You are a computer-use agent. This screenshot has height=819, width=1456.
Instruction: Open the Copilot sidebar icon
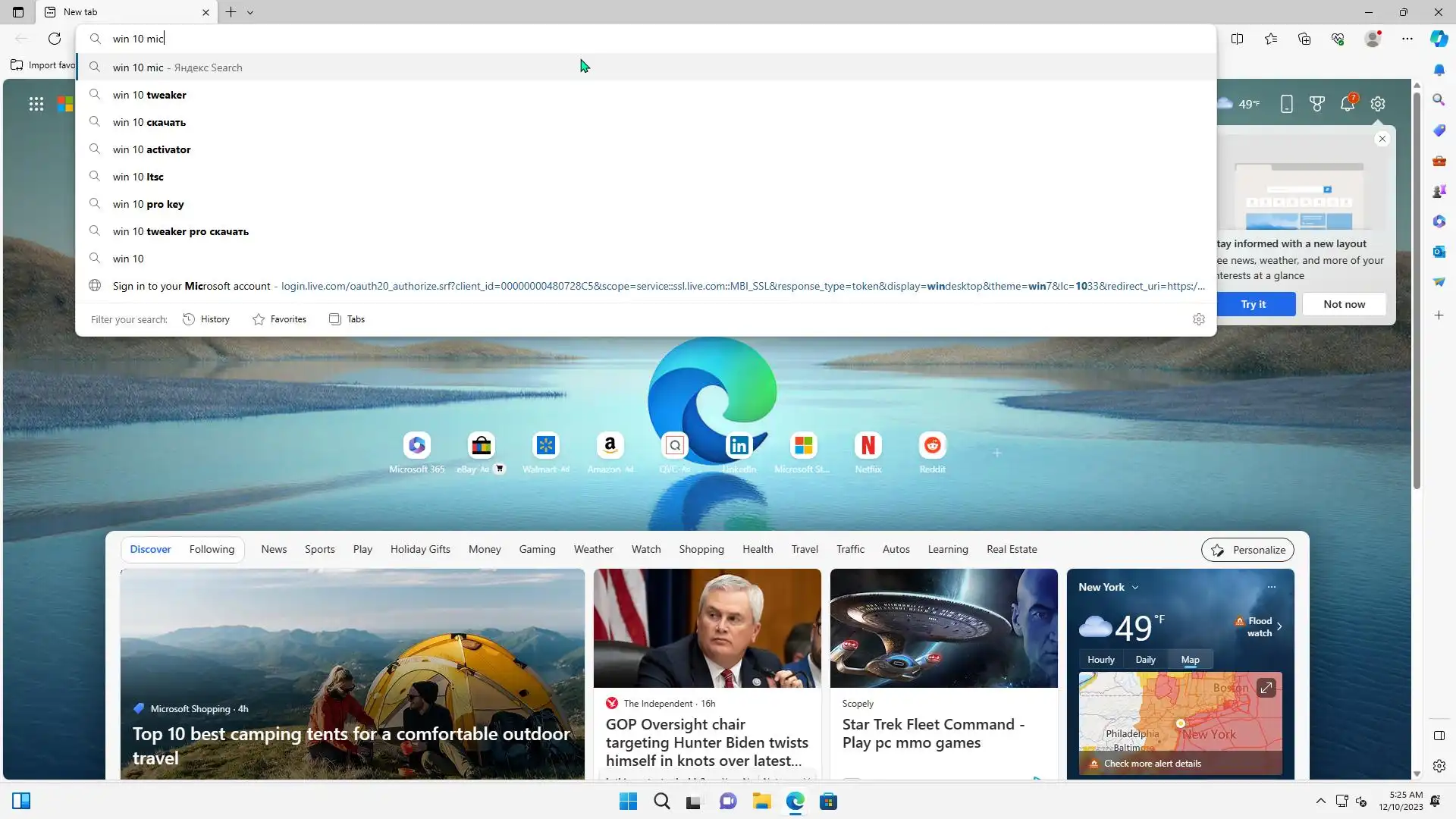coord(1439,39)
